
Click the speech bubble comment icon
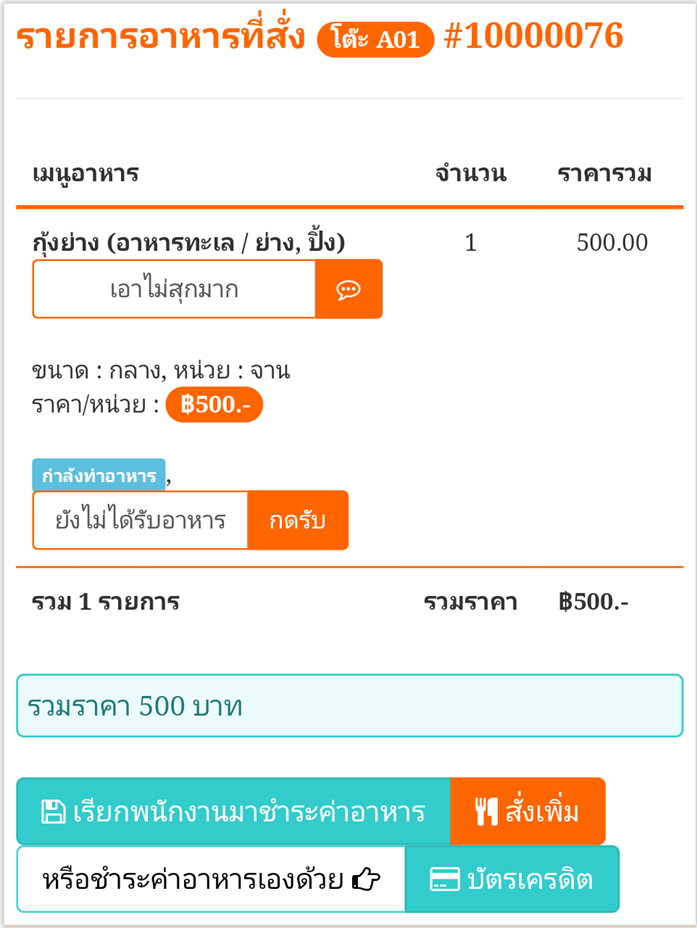348,289
